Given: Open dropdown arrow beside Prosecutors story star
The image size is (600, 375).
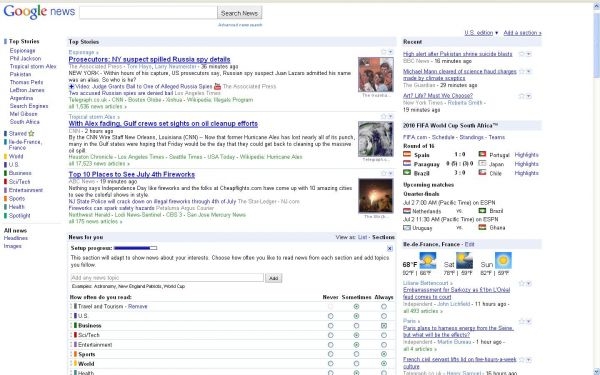Looking at the screenshot, I should 390,52.
